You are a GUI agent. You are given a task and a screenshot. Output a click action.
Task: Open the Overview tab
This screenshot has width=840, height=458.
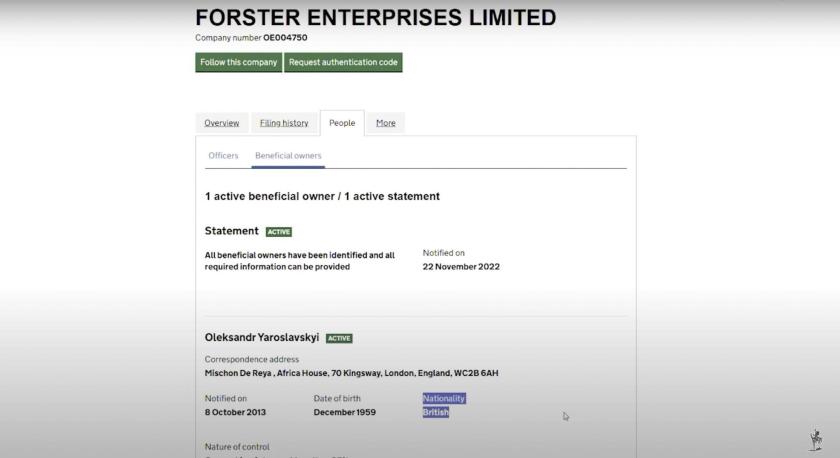point(222,123)
